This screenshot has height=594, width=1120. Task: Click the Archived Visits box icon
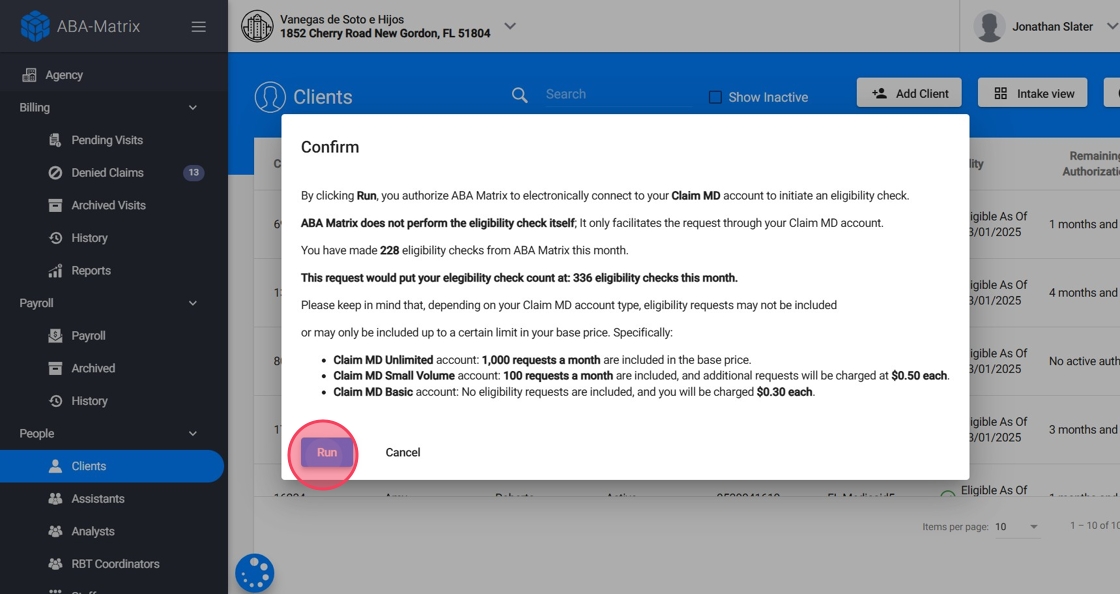pos(55,206)
